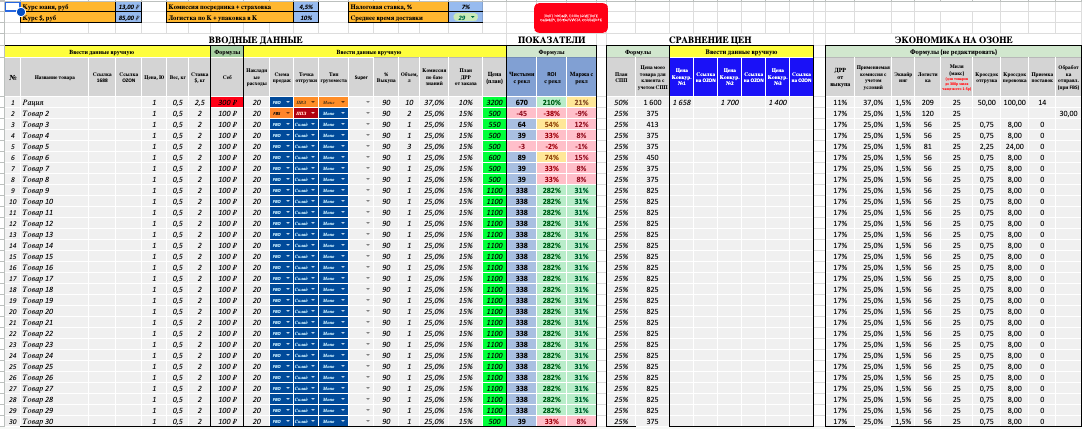The width and height of the screenshot is (1082, 429).
Task: Open Тип грузоместа dropdown for Рация
Action: tap(341, 102)
